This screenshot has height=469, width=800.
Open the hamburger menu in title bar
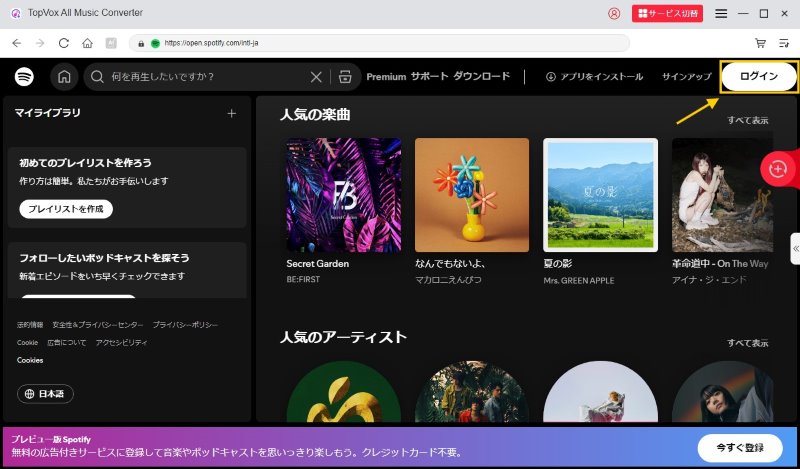pos(721,14)
